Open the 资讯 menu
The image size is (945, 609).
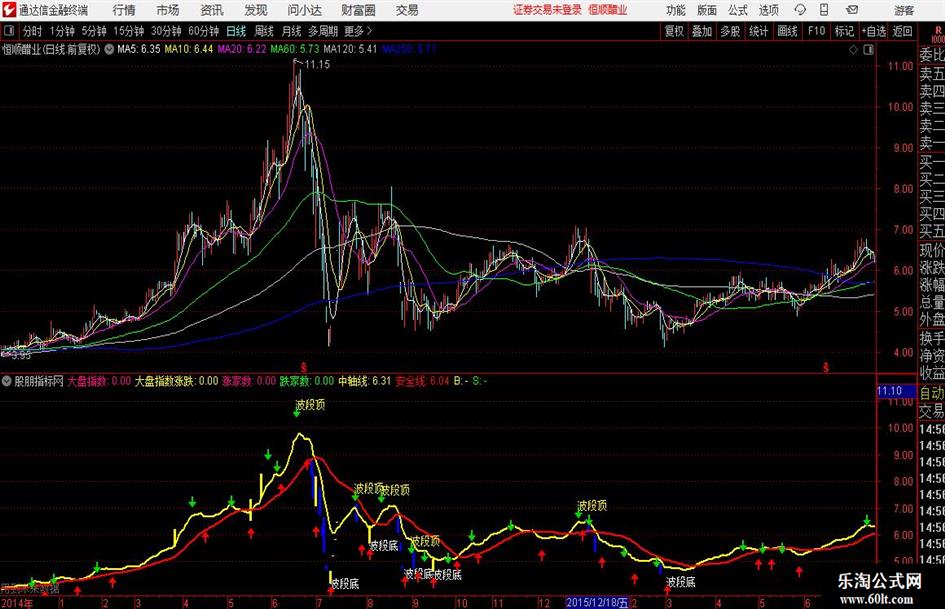212,10
